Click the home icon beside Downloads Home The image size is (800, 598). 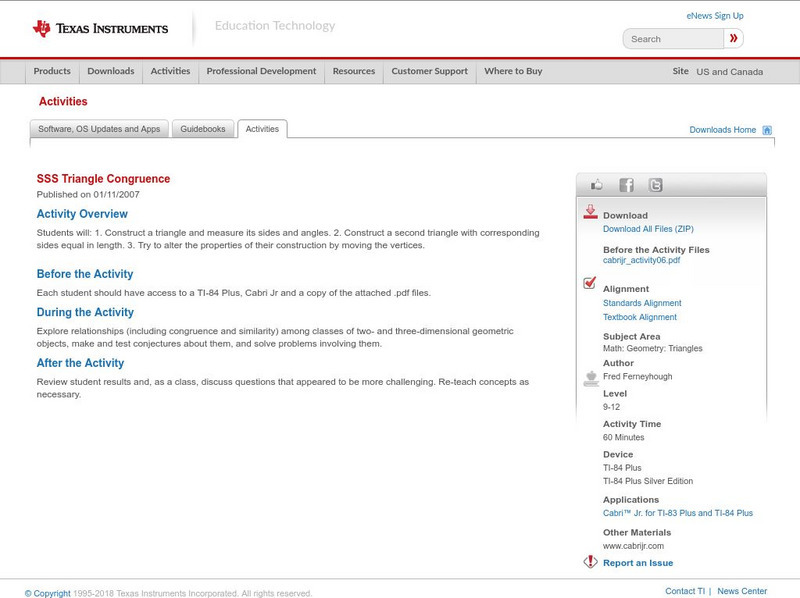(767, 130)
